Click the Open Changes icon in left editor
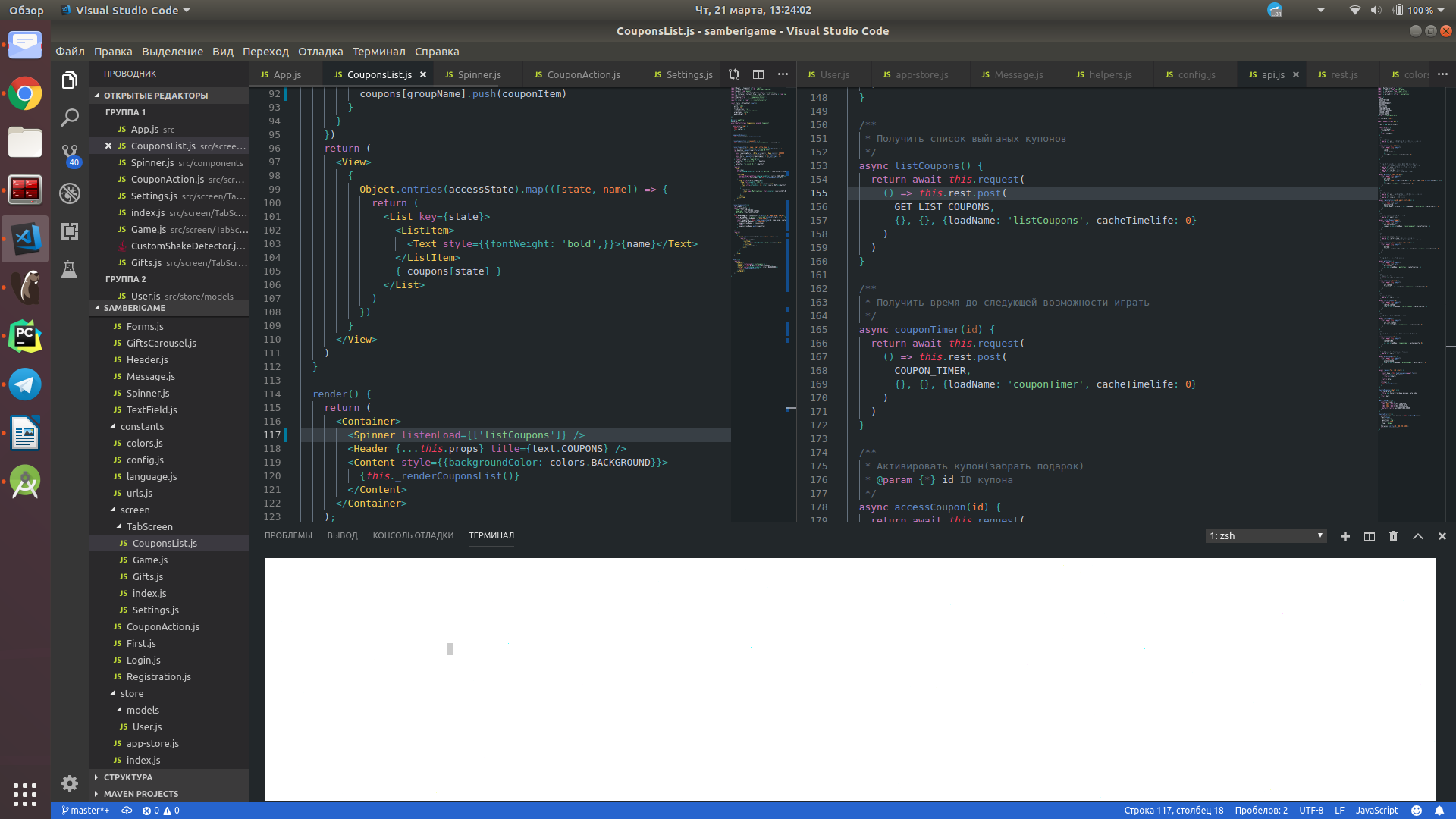This screenshot has height=819, width=1456. (734, 74)
